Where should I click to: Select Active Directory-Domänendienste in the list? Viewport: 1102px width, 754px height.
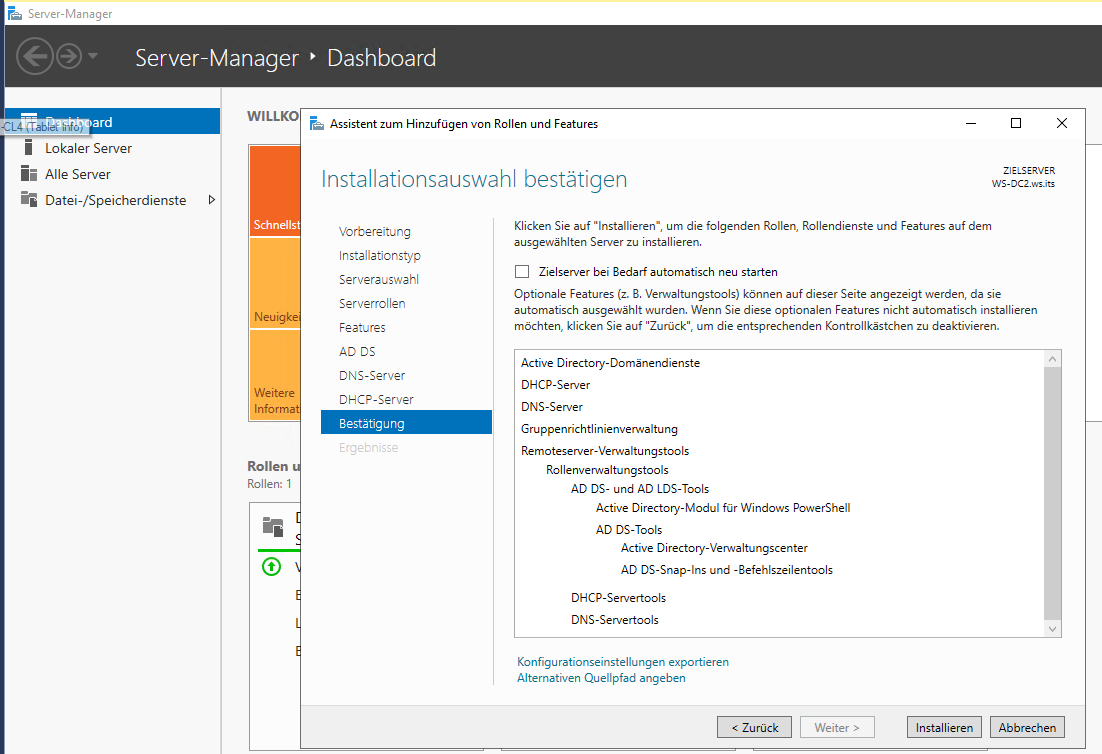click(x=610, y=363)
